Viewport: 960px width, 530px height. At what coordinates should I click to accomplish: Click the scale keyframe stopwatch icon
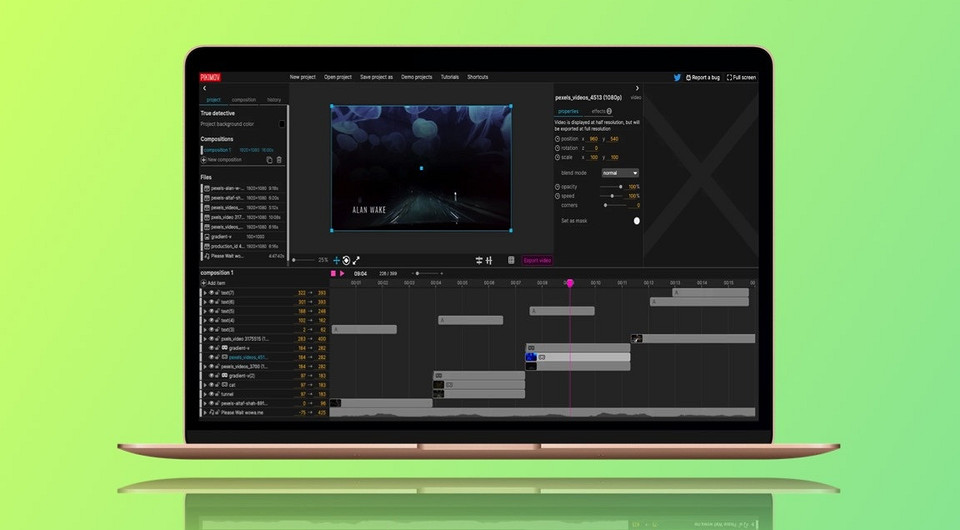[557, 157]
